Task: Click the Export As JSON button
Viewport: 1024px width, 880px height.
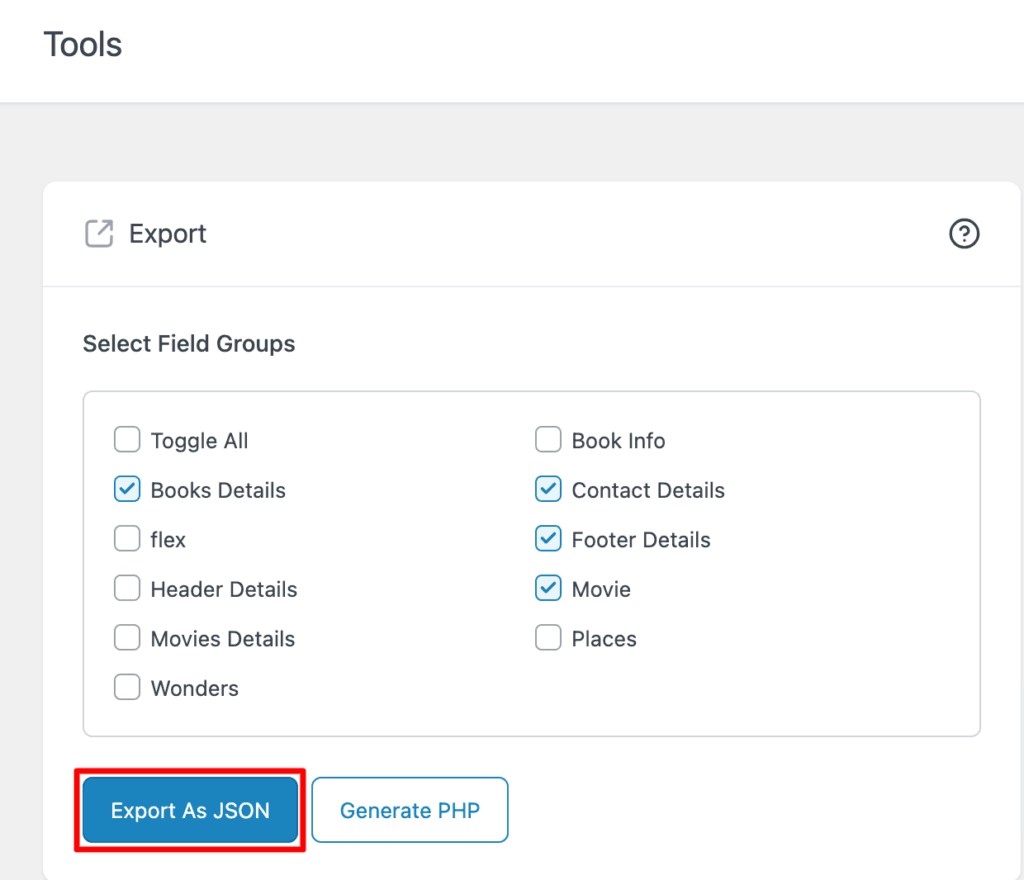Action: [189, 810]
